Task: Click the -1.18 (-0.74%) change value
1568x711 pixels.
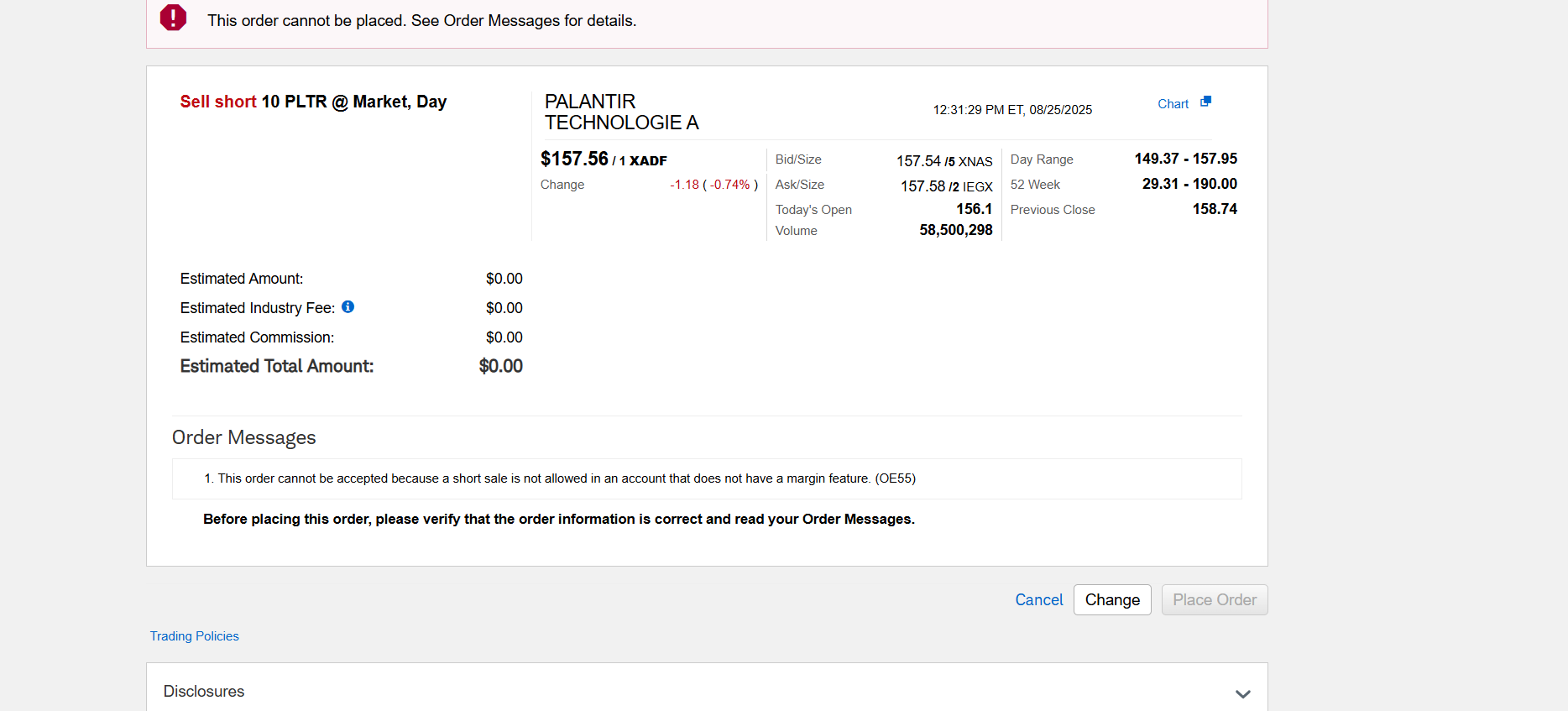Action: click(x=713, y=185)
